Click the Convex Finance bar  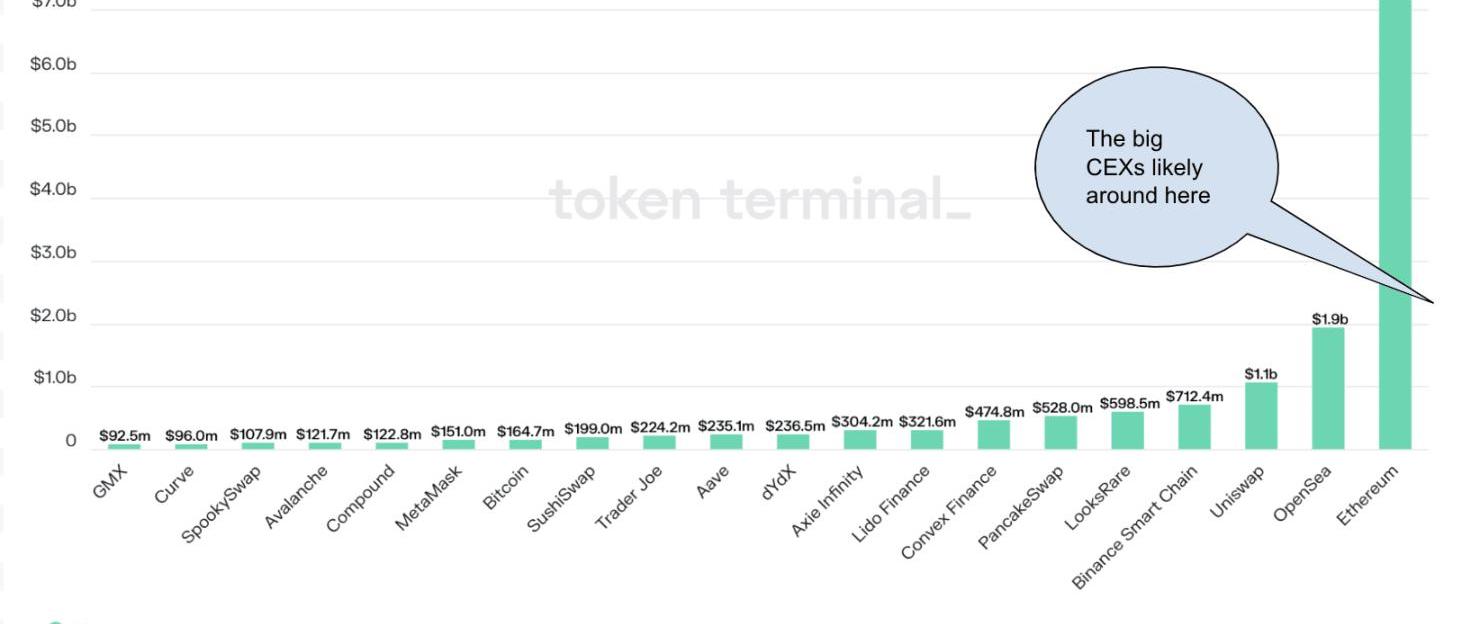pos(993,434)
